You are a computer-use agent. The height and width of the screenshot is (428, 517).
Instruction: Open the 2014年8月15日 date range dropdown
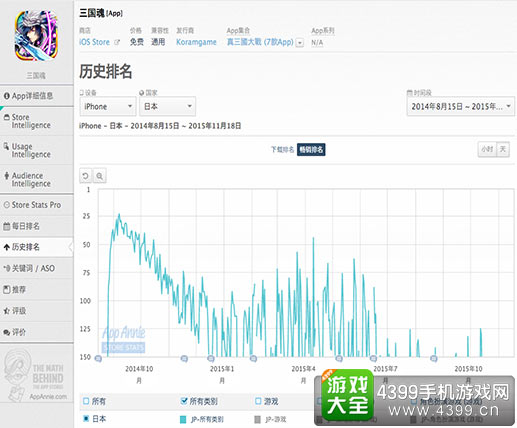click(461, 107)
